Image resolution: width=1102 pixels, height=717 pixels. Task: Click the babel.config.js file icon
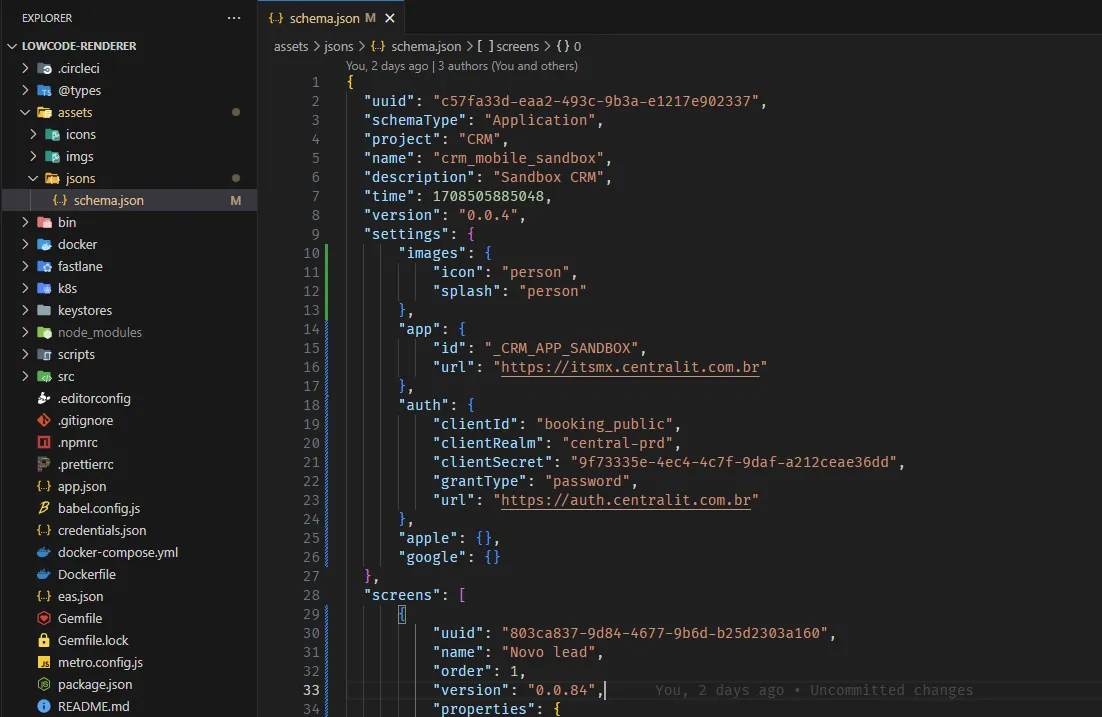[44, 508]
